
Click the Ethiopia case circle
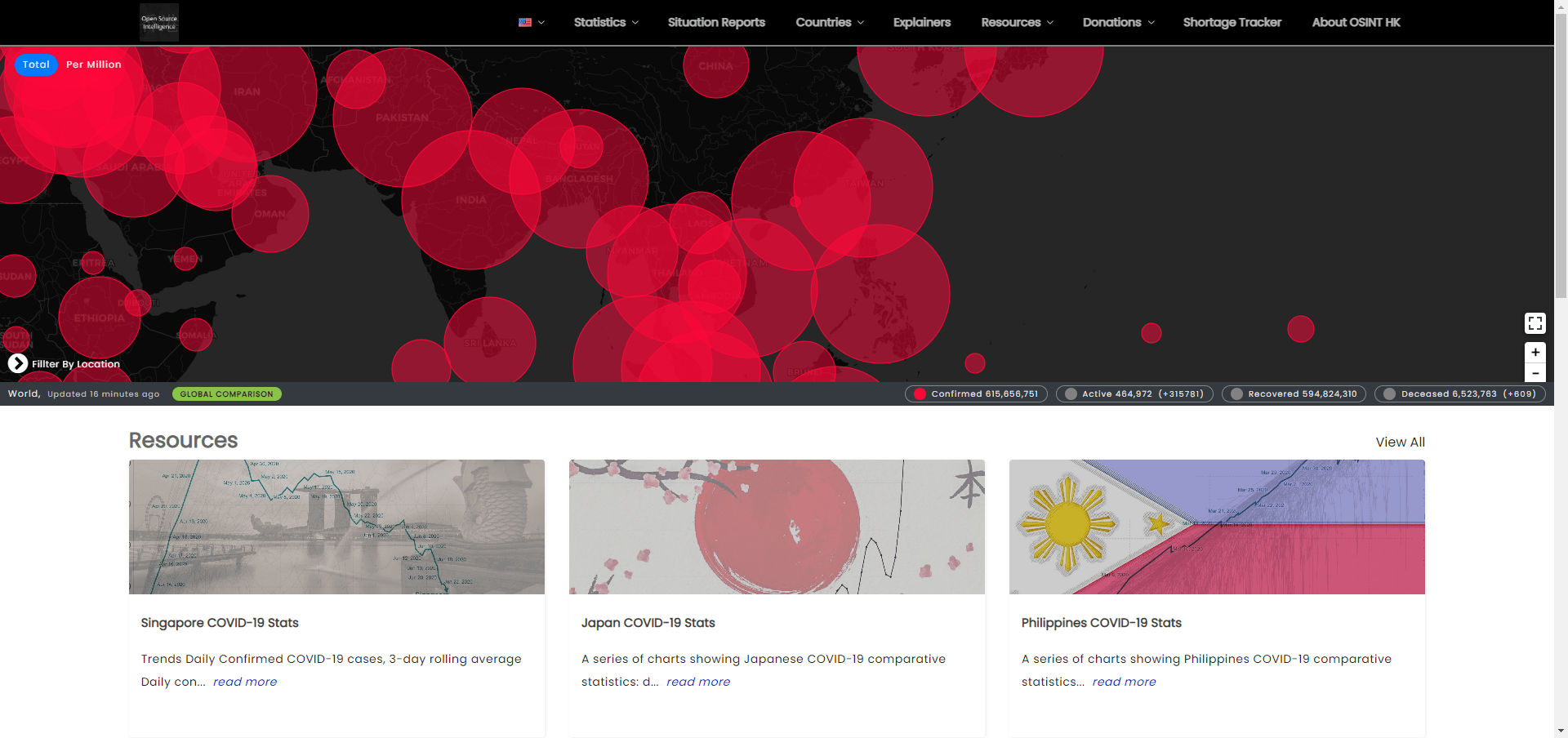click(x=100, y=318)
